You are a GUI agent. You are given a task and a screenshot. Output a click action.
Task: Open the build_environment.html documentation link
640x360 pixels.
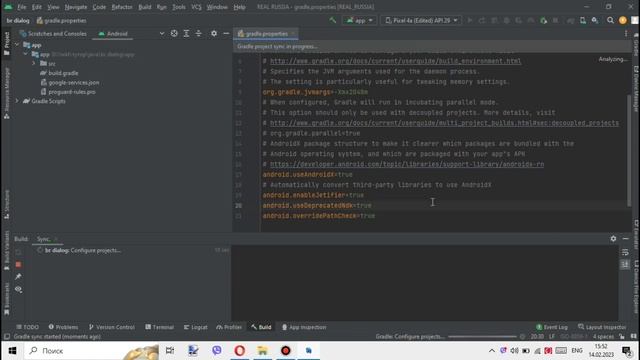(396, 61)
